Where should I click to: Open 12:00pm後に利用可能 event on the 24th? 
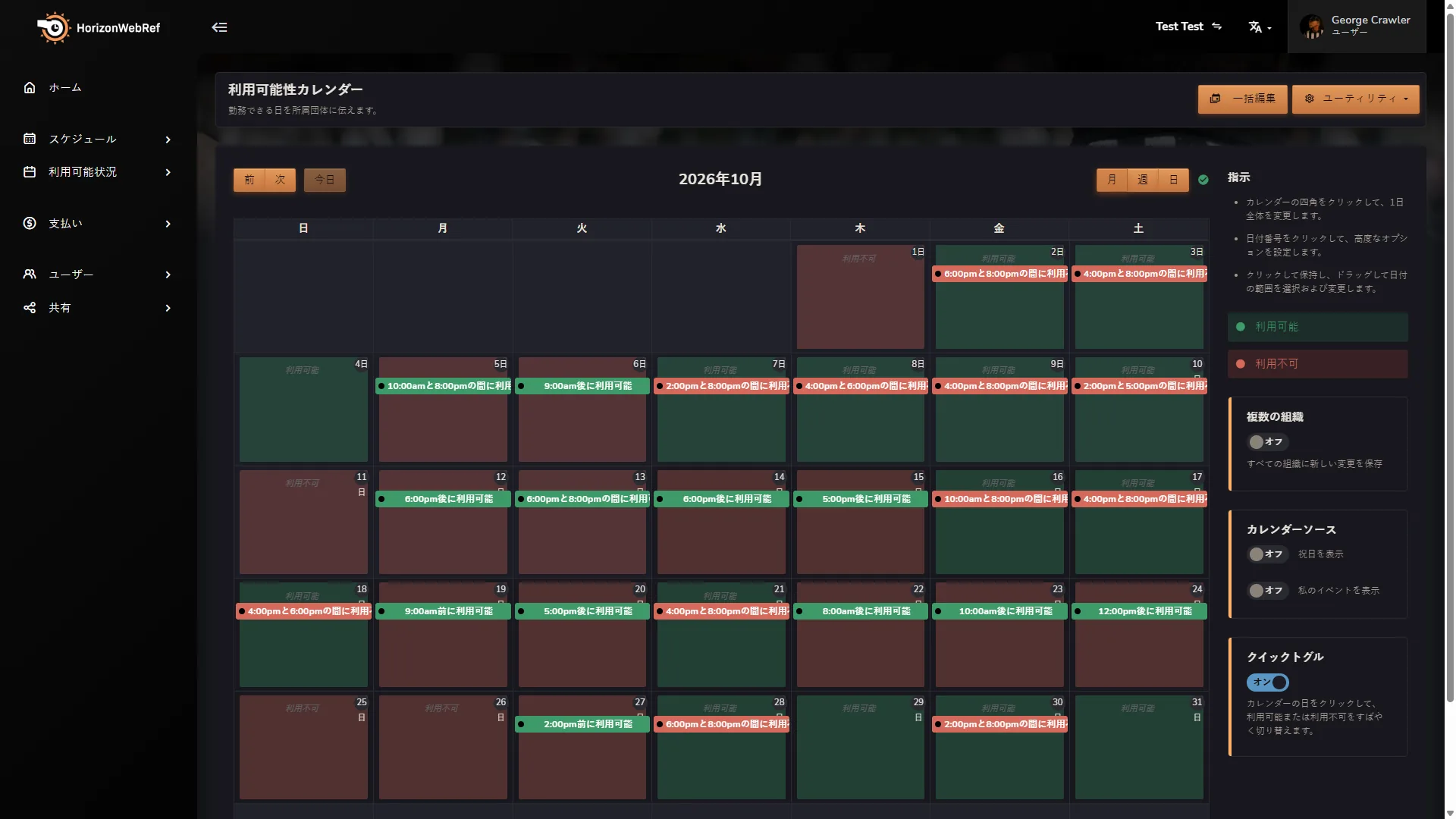pos(1139,611)
